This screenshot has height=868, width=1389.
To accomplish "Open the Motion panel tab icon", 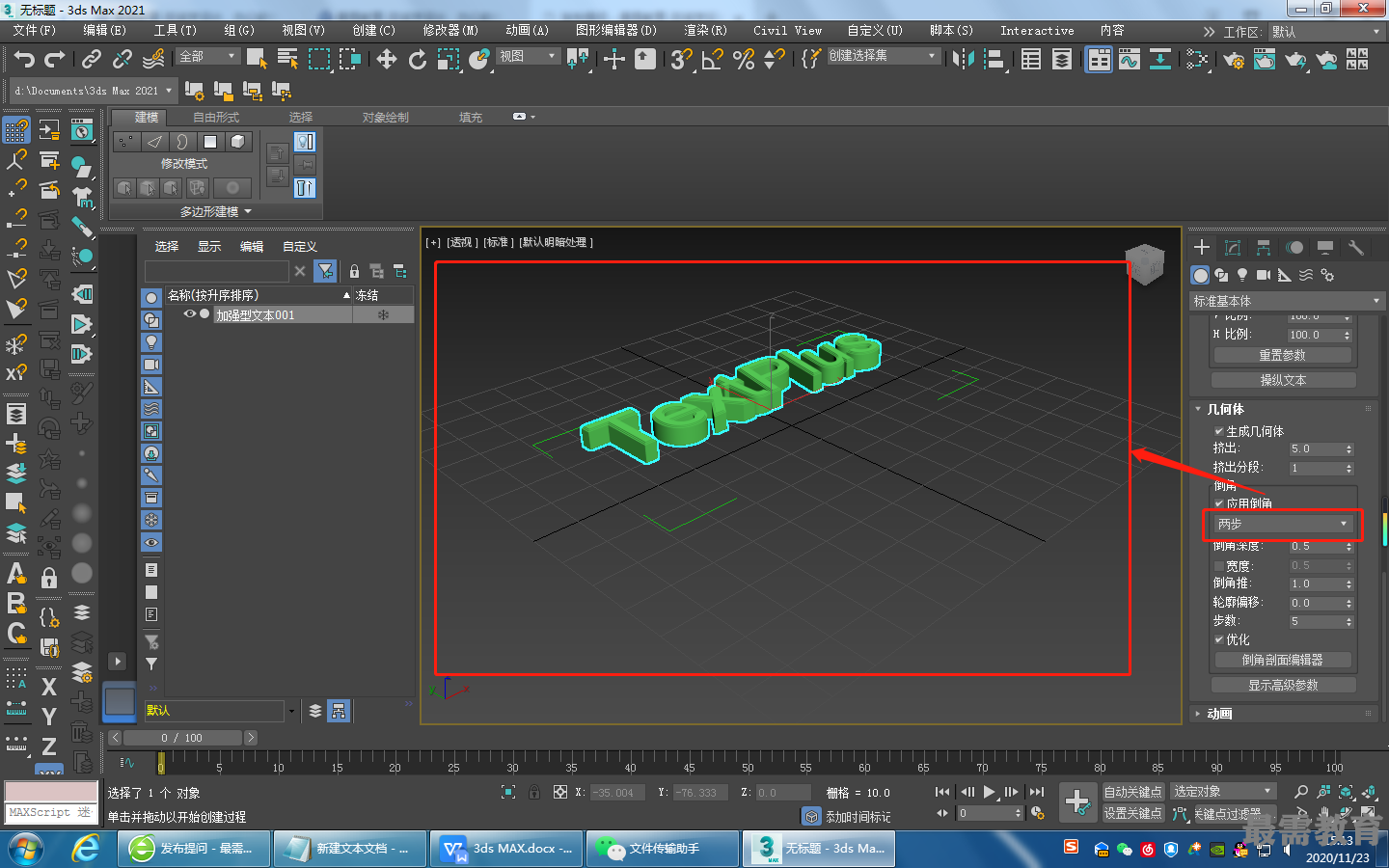I will tap(1294, 248).
